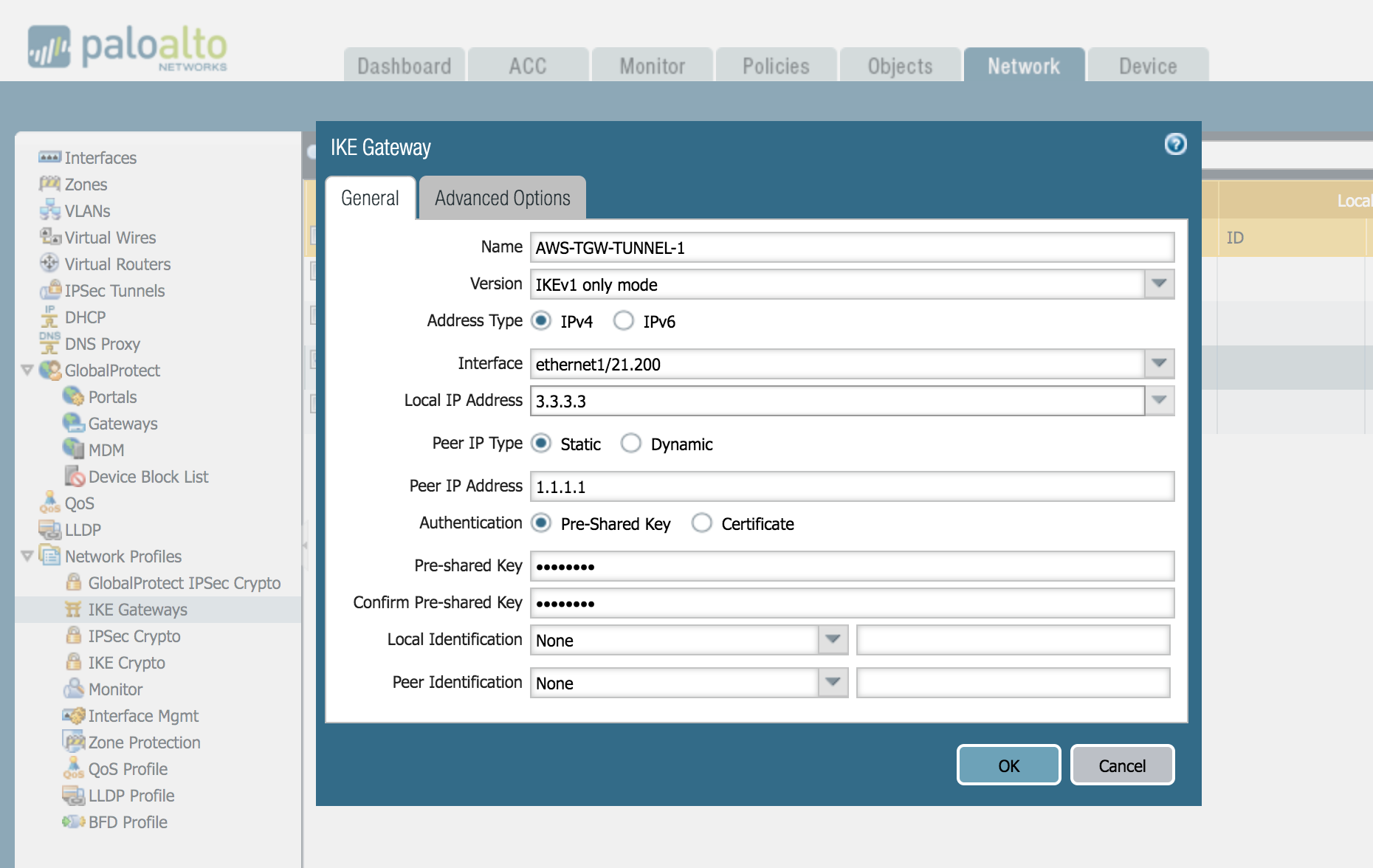Select IPv6 address type radio
This screenshot has width=1373, height=868.
[624, 320]
